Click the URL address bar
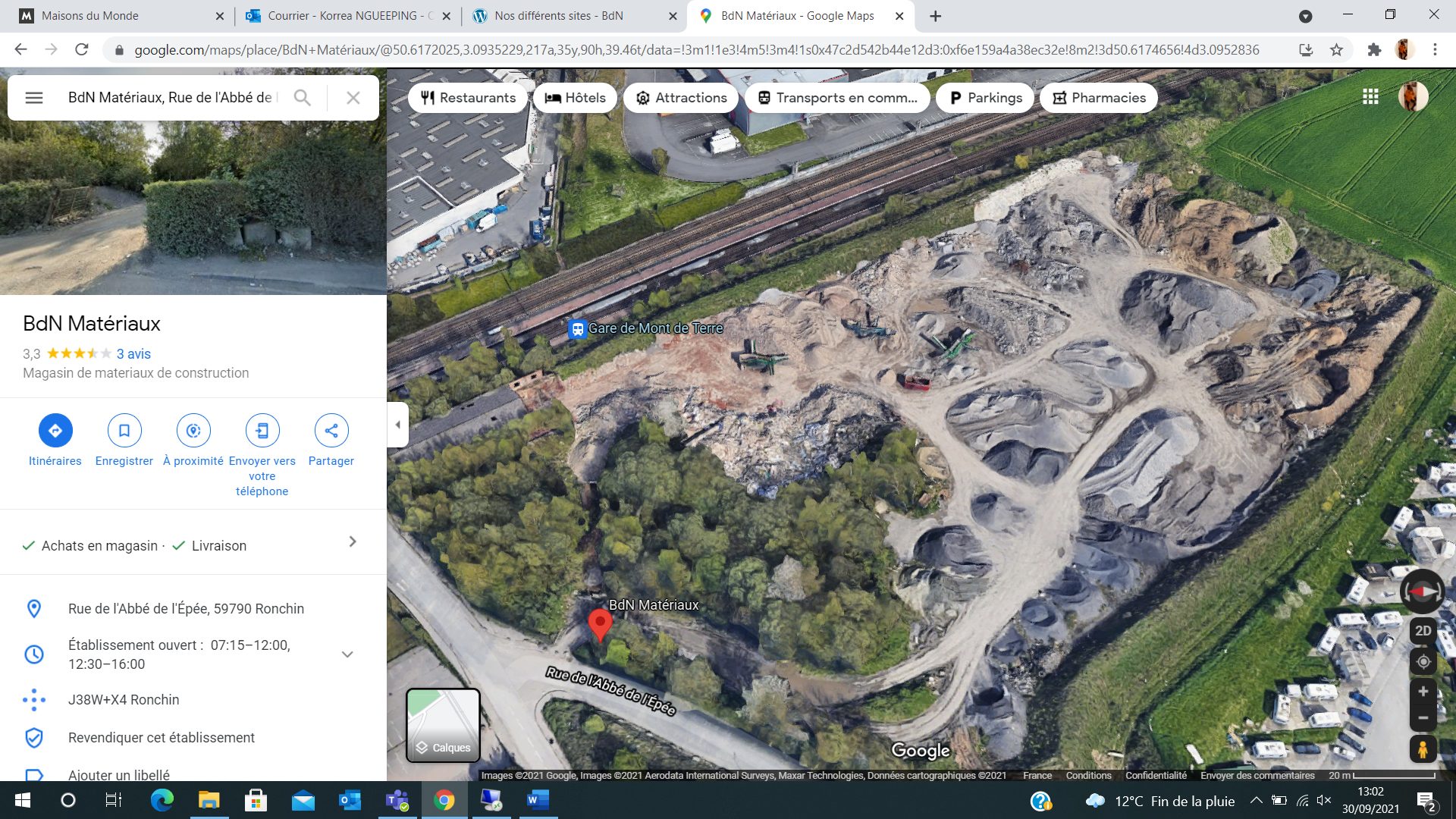The height and width of the screenshot is (819, 1456). pyautogui.click(x=696, y=50)
